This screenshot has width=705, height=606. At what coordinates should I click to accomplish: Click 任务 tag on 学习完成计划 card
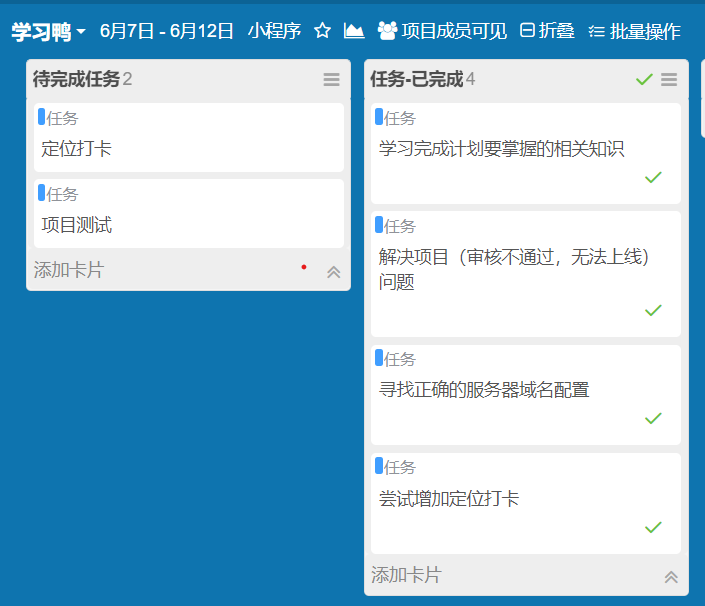[x=396, y=118]
